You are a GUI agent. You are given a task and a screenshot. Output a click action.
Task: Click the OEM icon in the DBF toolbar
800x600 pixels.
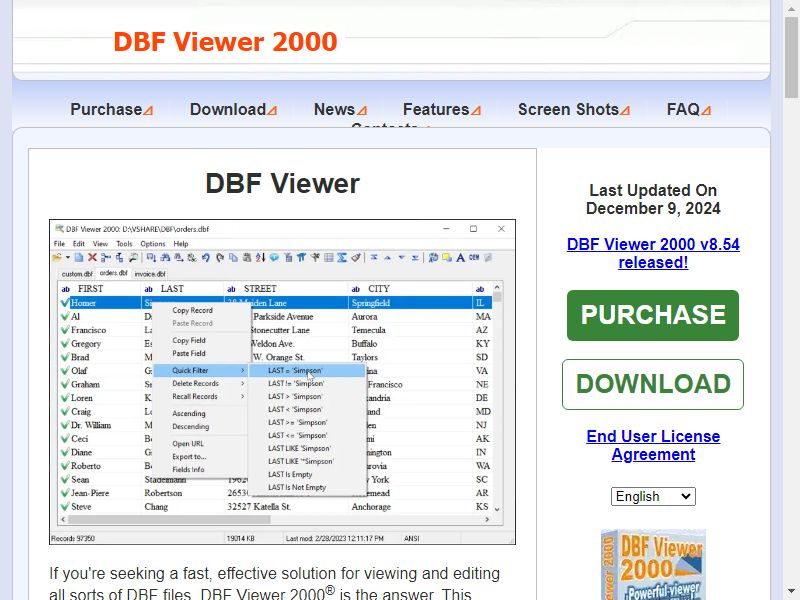pos(474,258)
